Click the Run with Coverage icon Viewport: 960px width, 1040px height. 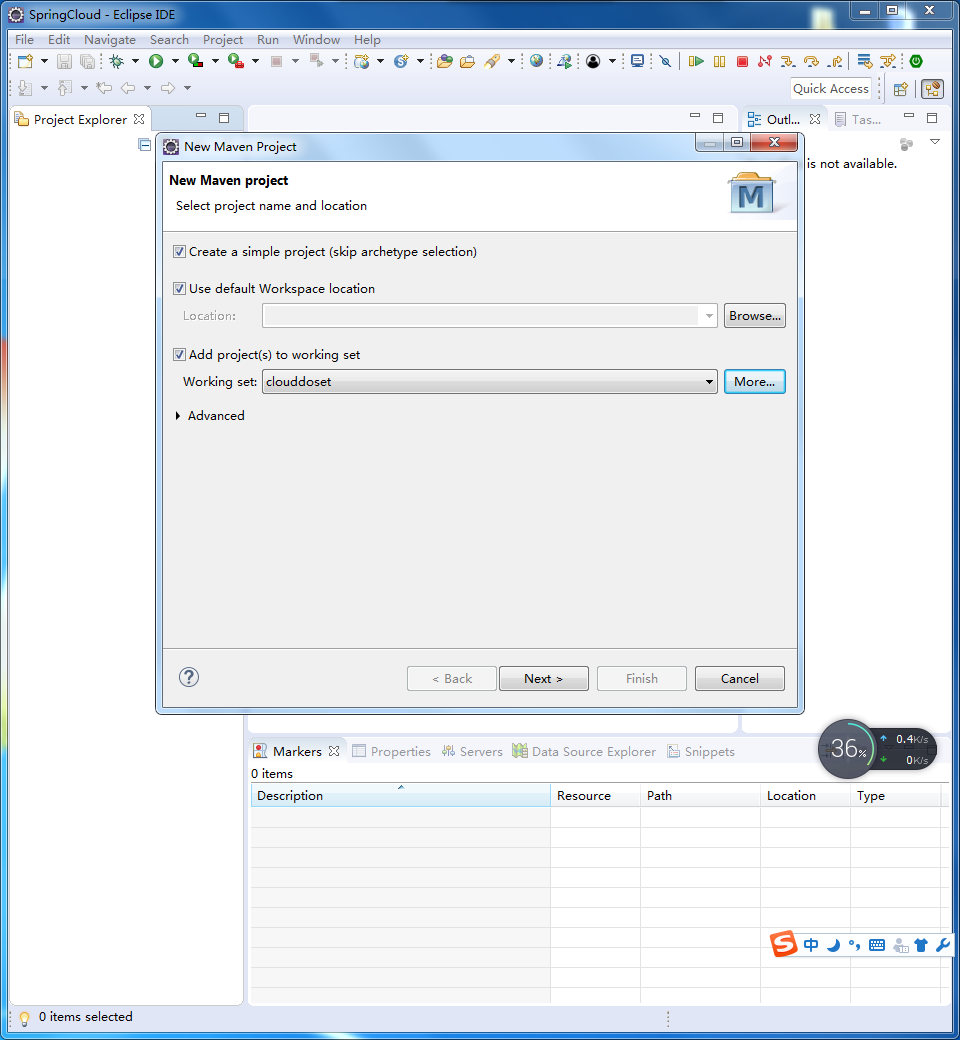click(x=195, y=61)
